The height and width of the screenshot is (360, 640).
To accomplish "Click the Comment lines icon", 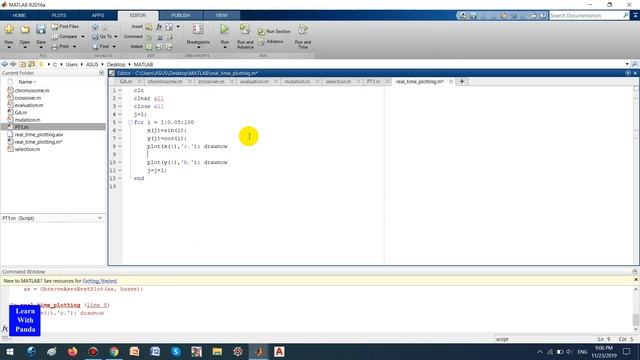I will pyautogui.click(x=149, y=37).
